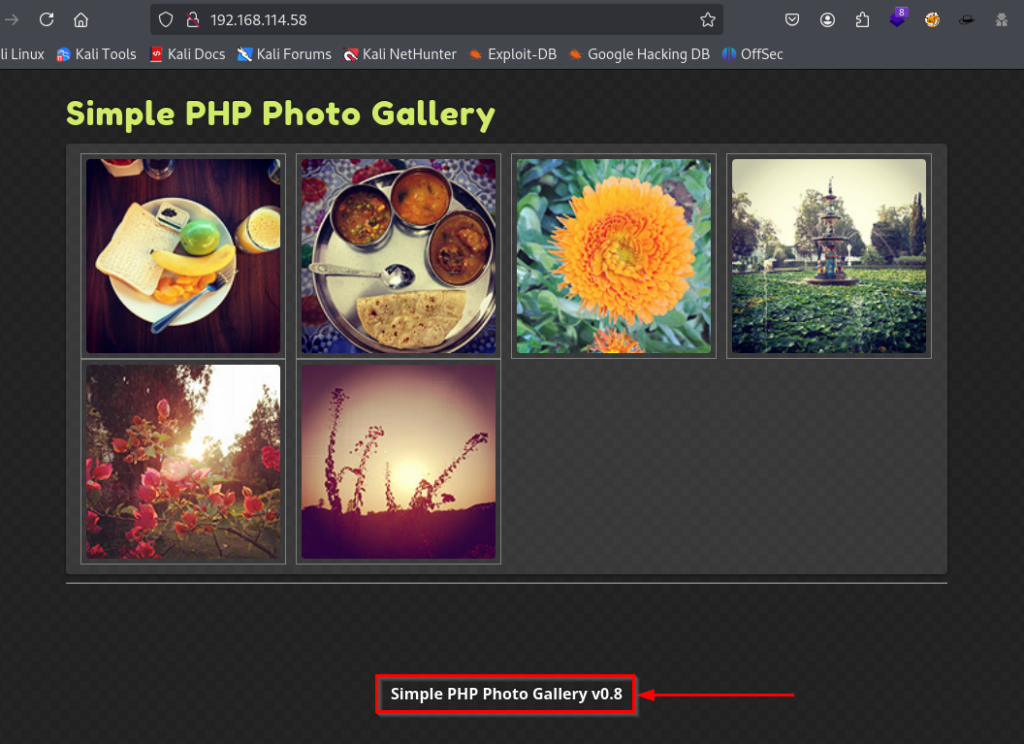Open the orange FoxyProxy-style extension icon
This screenshot has width=1024, height=744.
[x=932, y=20]
